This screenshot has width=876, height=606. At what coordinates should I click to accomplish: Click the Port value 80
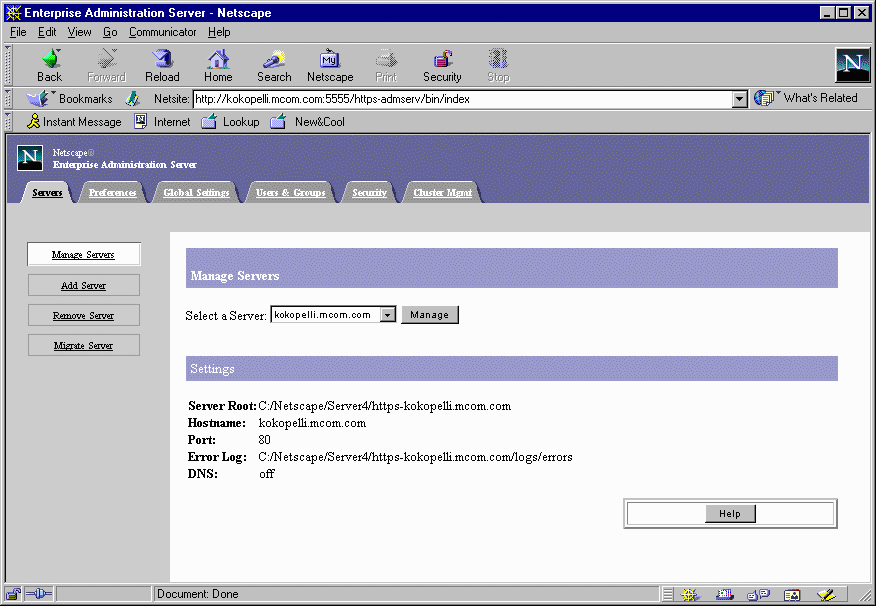[264, 440]
